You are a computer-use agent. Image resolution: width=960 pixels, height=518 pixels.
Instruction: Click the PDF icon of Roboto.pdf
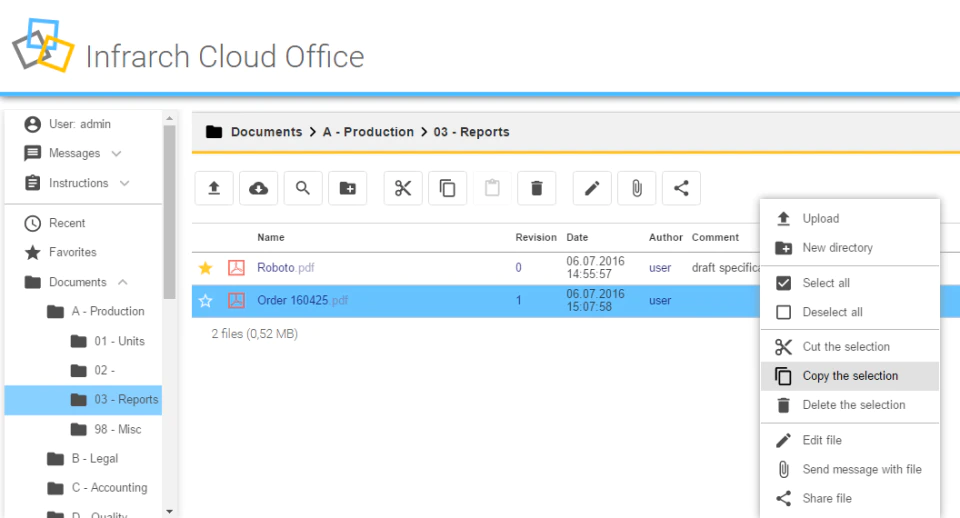click(236, 268)
